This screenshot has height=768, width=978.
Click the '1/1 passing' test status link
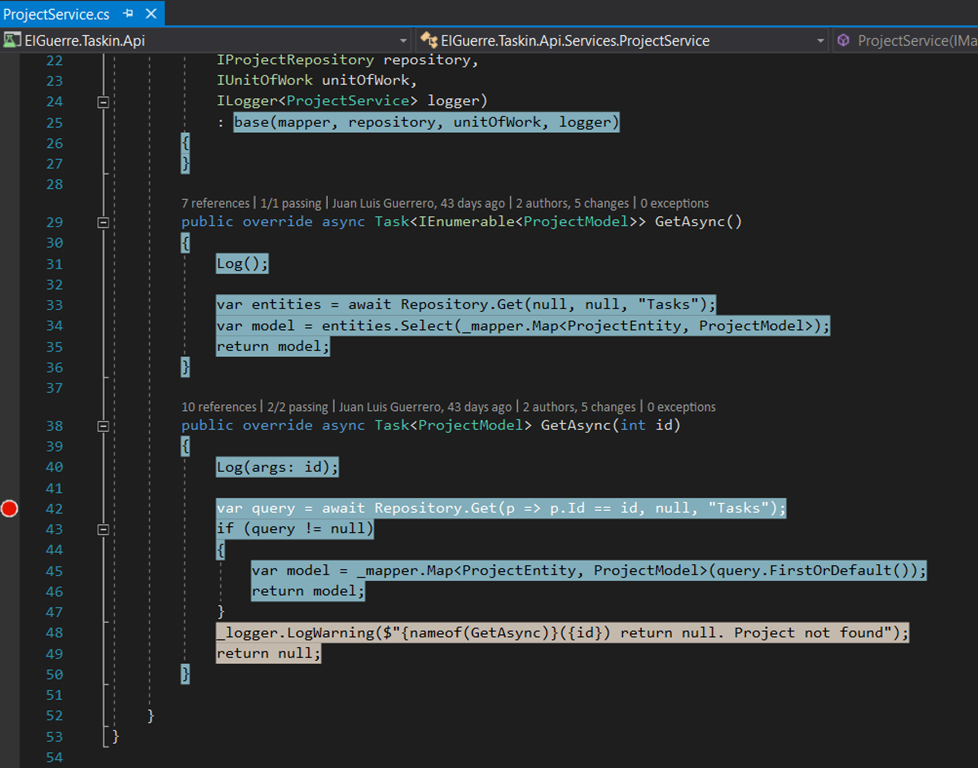pyautogui.click(x=293, y=203)
